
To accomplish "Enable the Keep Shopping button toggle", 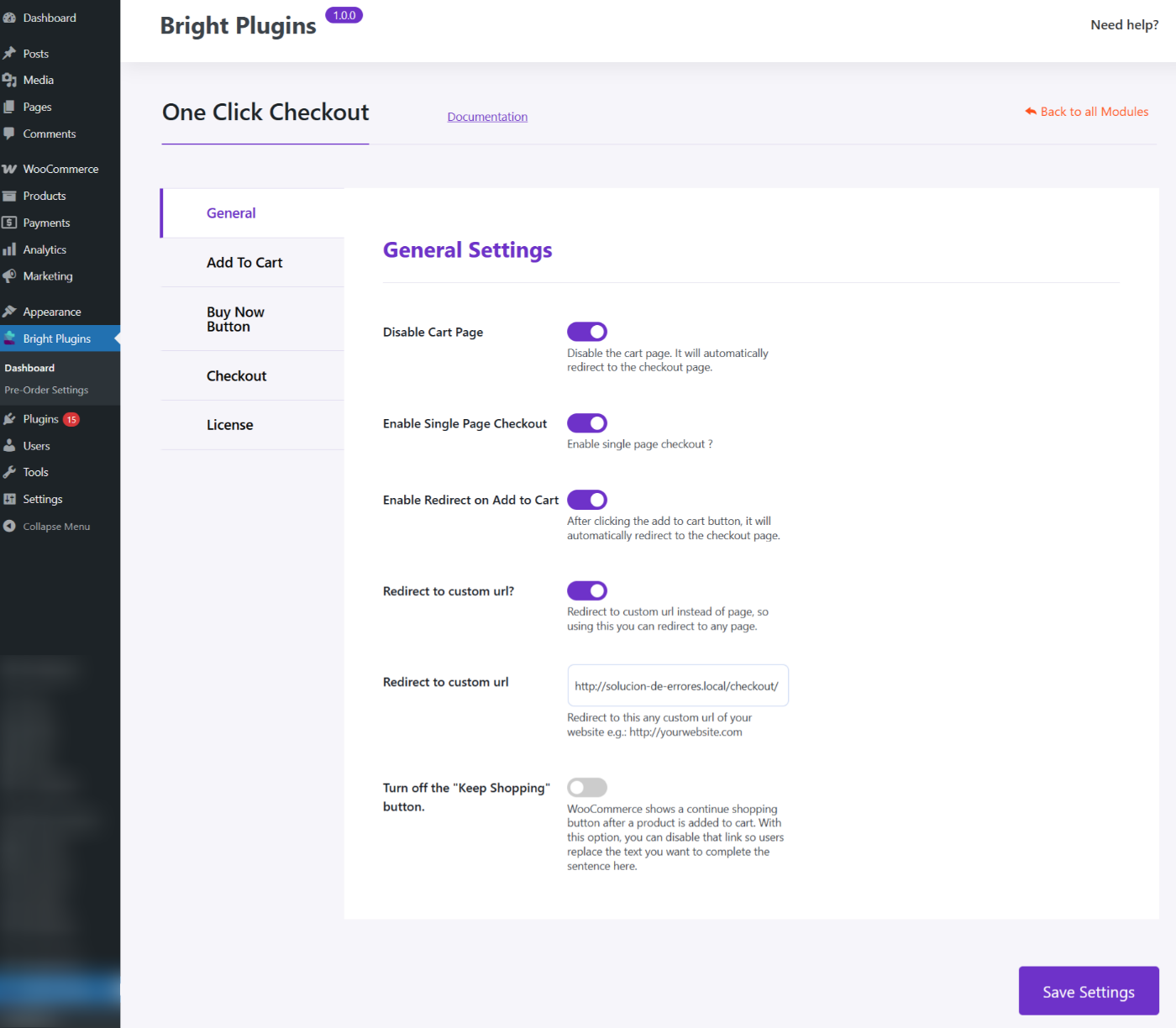I will click(586, 787).
